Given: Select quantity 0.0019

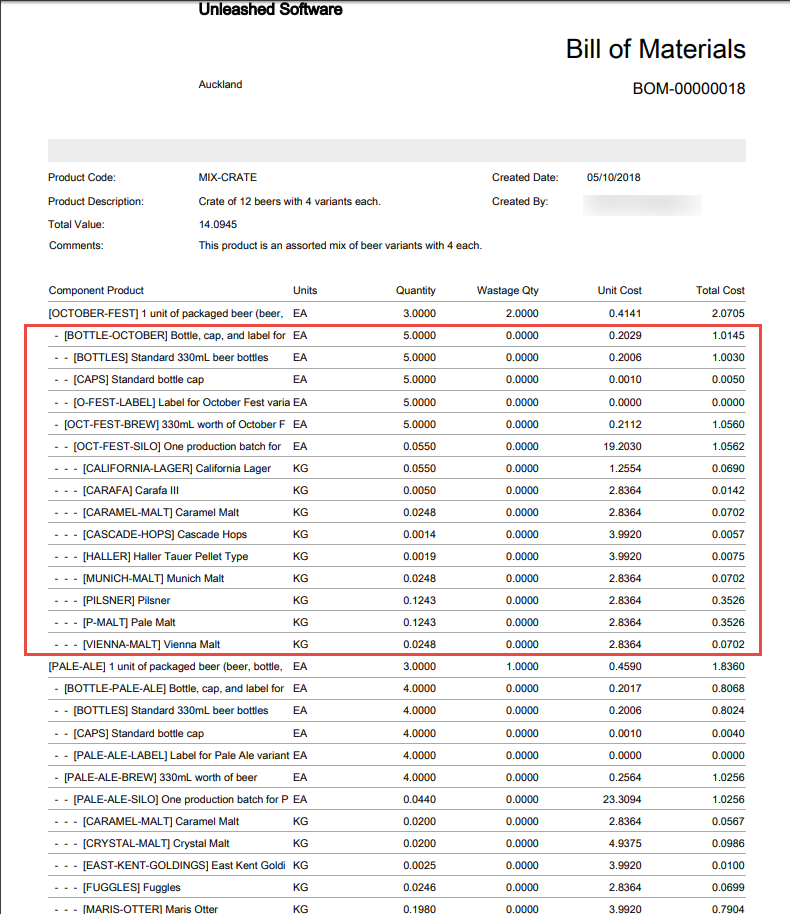Looking at the screenshot, I should (x=419, y=557).
